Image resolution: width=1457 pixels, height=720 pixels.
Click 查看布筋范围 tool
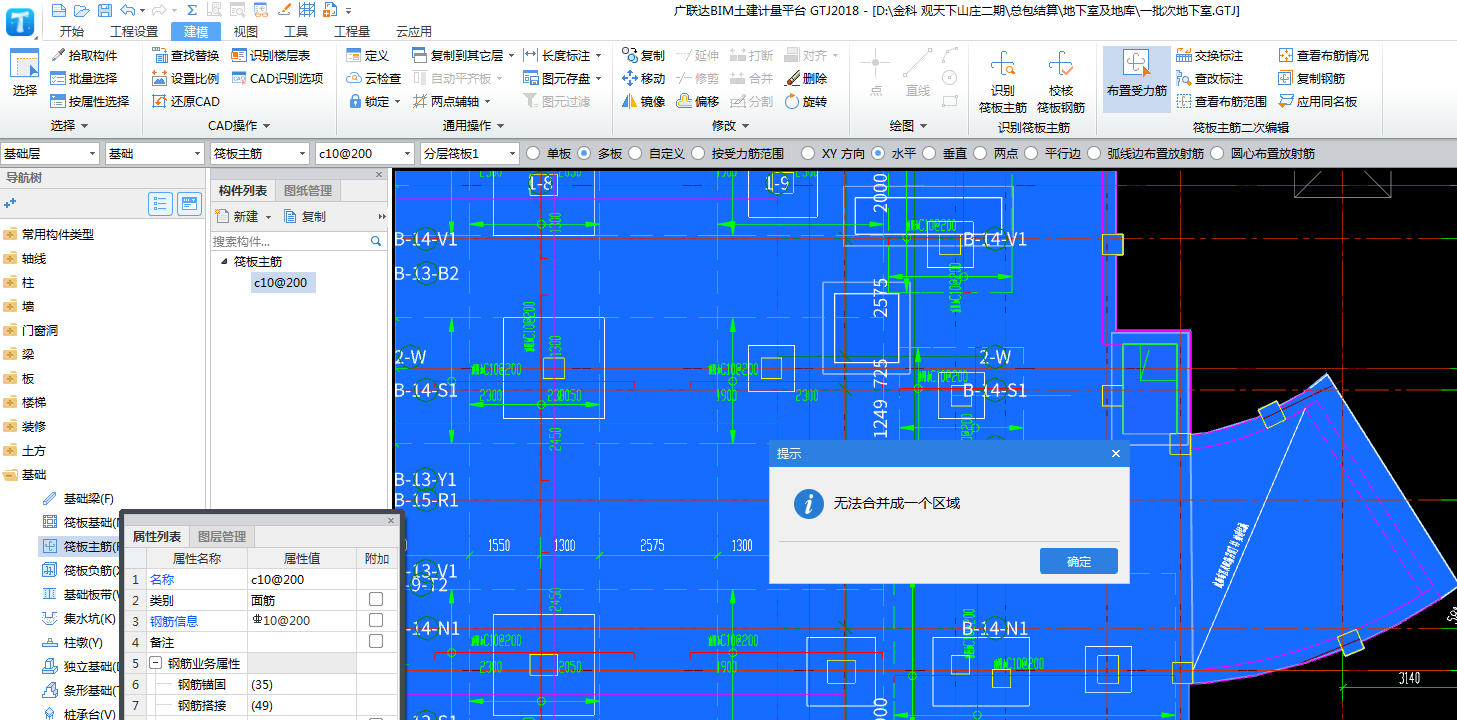[x=1222, y=101]
